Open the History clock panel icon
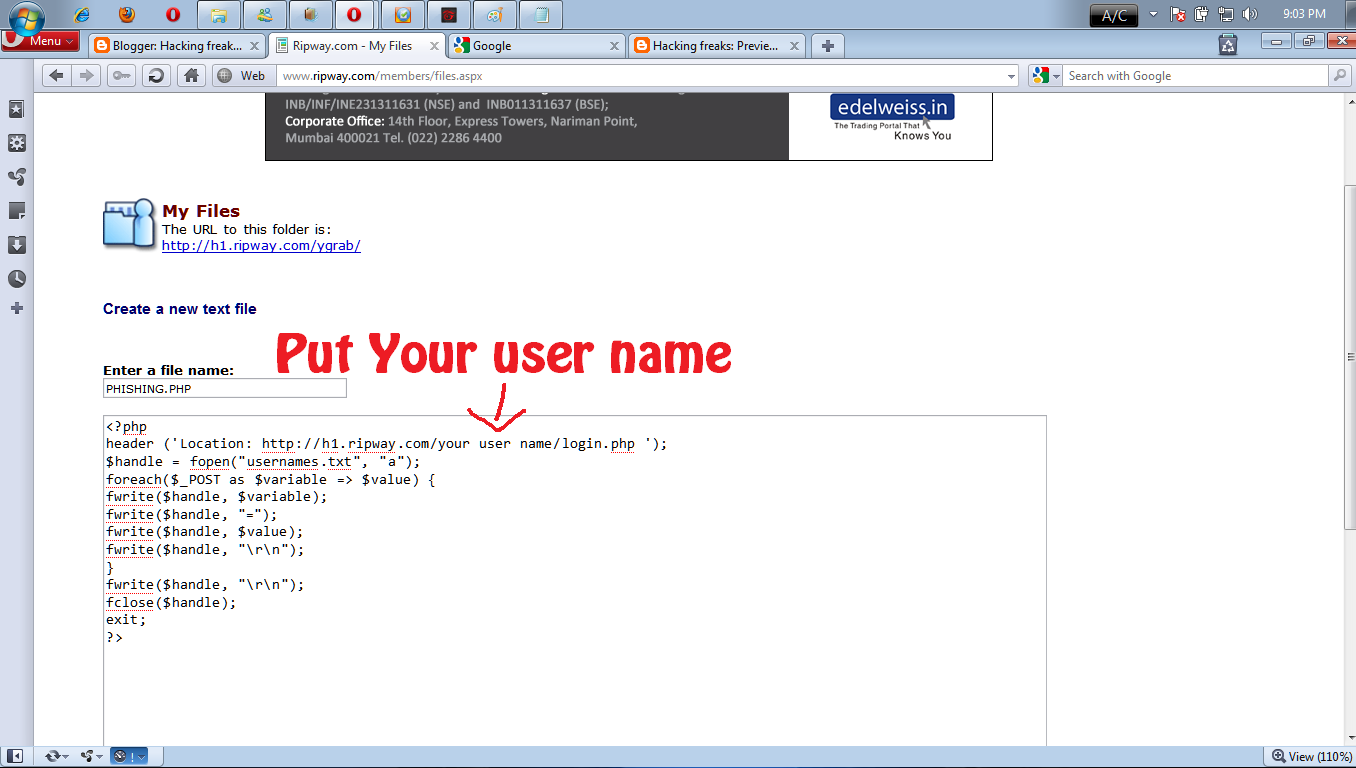This screenshot has height=768, width=1356. point(17,279)
